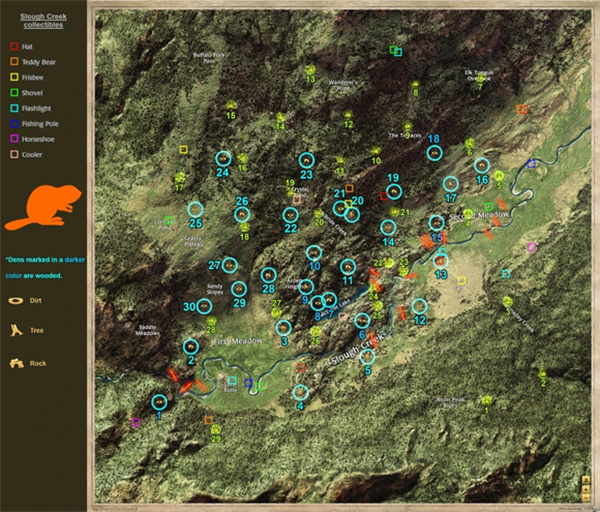Select den marker 25 on the map

(x=196, y=209)
